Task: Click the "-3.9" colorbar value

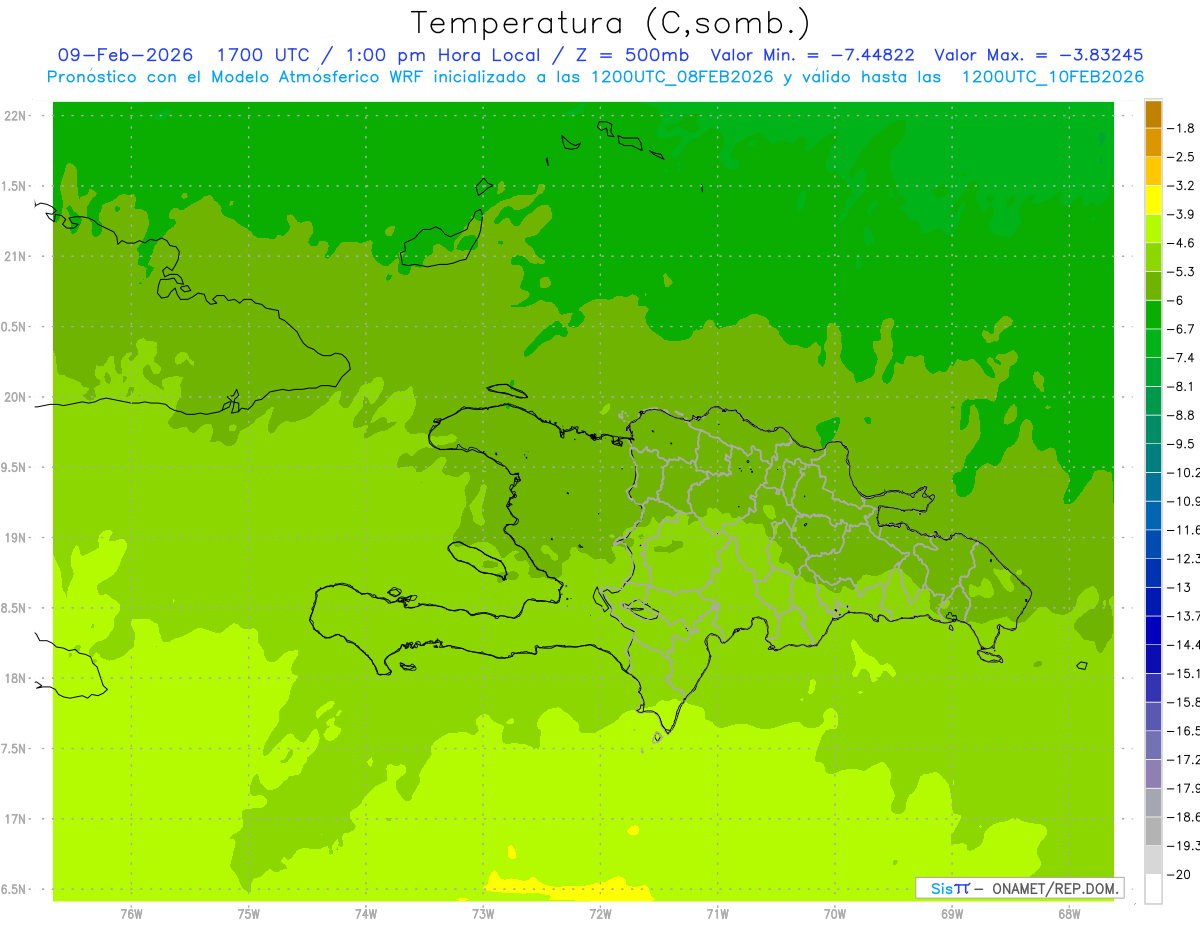Action: click(x=1181, y=214)
